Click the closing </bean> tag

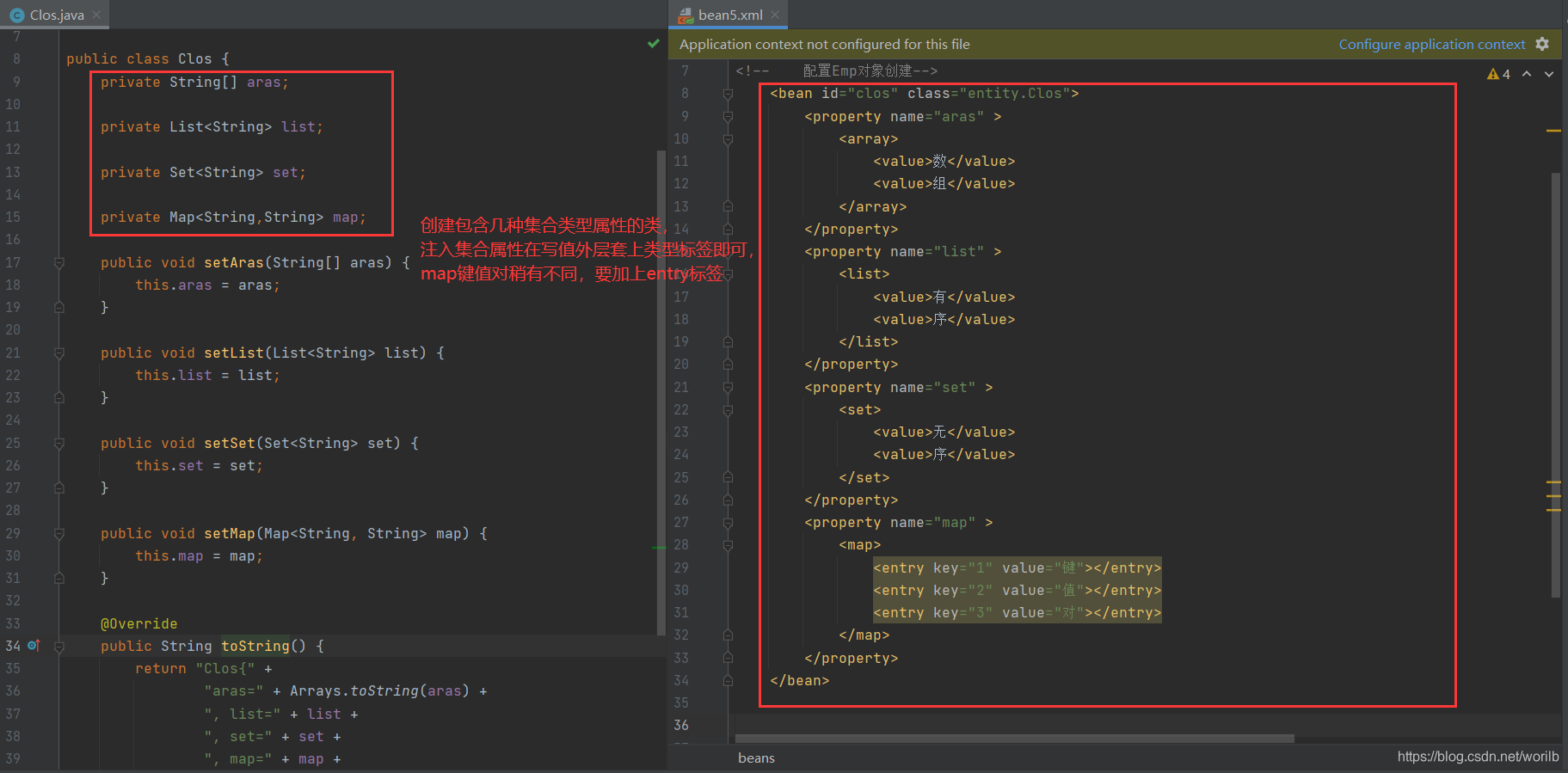pyautogui.click(x=800, y=680)
